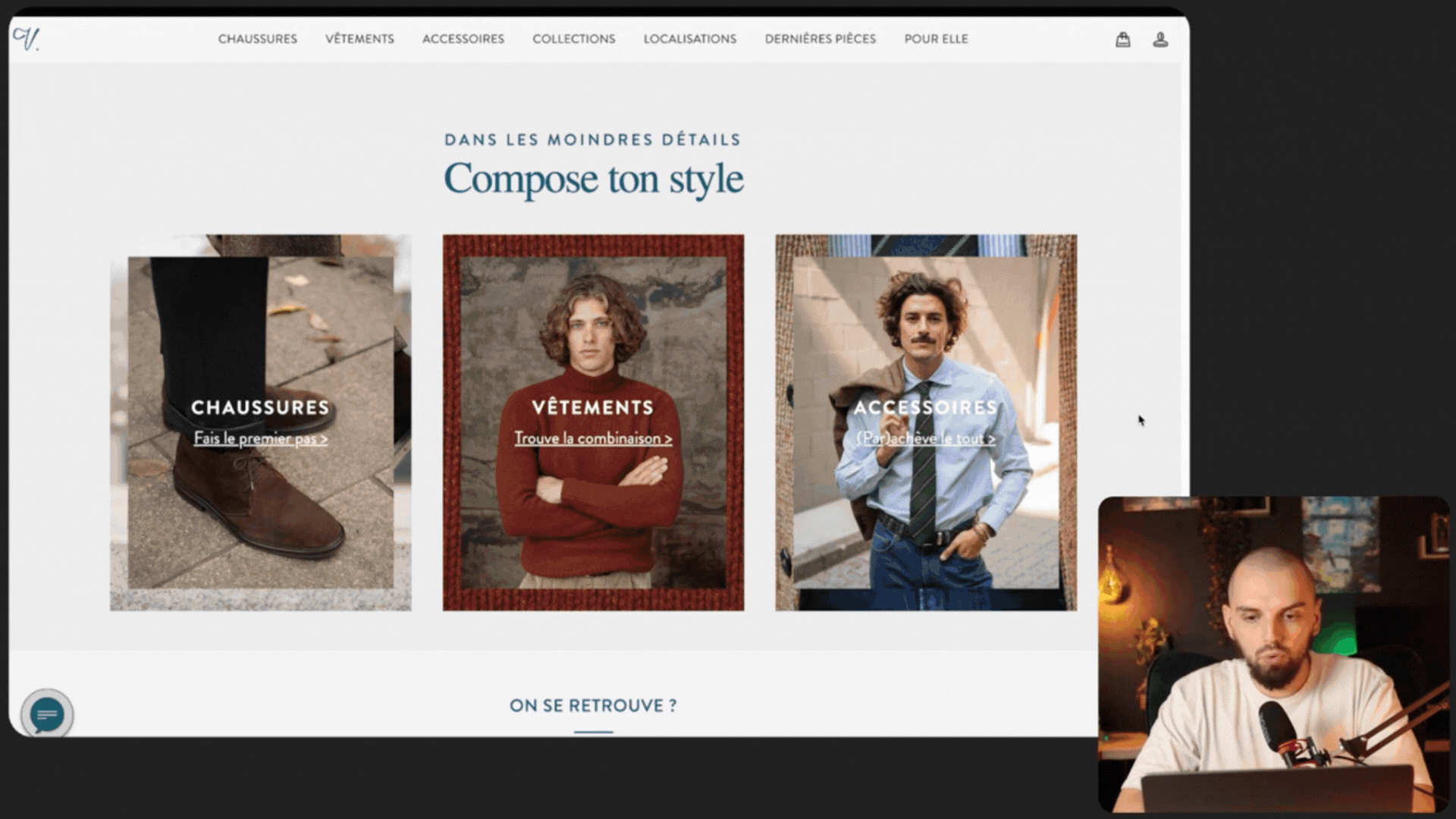Screen dimensions: 1456x819
Task: Click the presenter webcam overlay
Action: pyautogui.click(x=1274, y=652)
